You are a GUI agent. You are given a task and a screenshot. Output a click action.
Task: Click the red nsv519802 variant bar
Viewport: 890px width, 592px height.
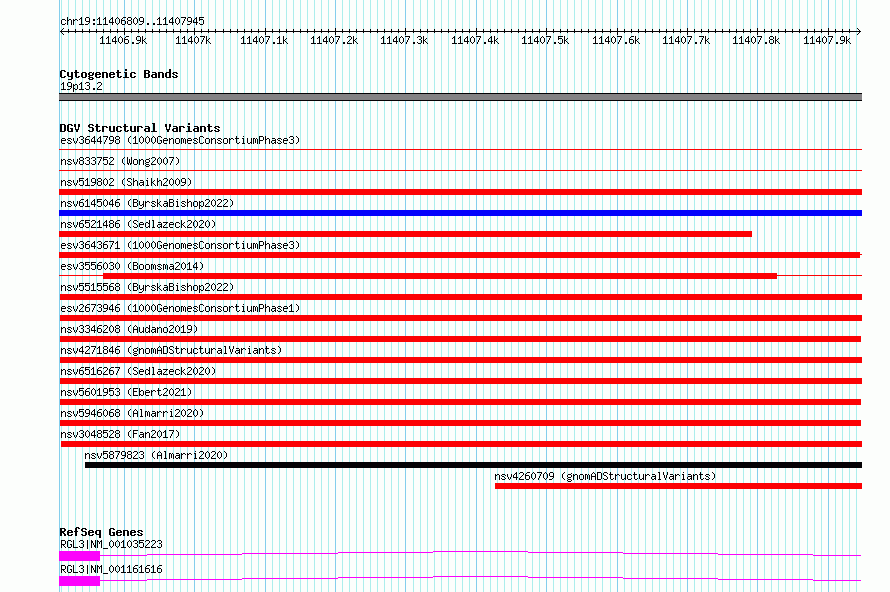(460, 192)
